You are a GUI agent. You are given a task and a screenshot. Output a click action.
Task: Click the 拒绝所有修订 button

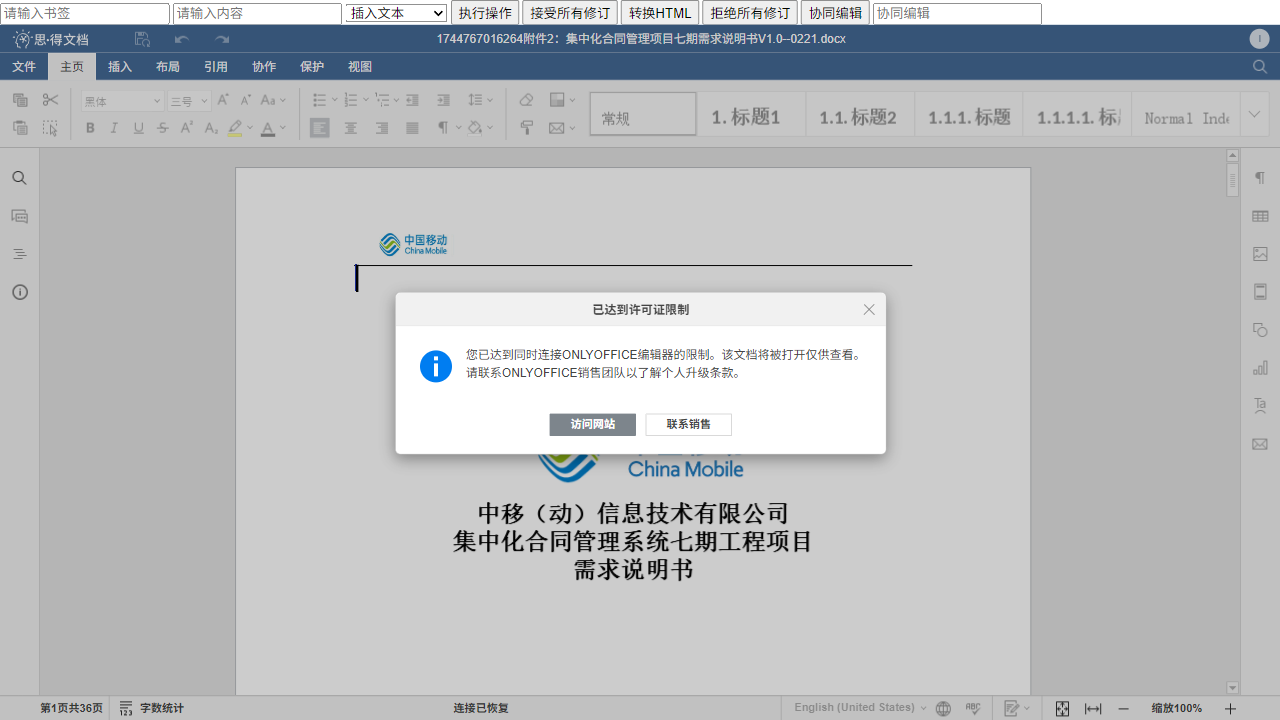[750, 13]
